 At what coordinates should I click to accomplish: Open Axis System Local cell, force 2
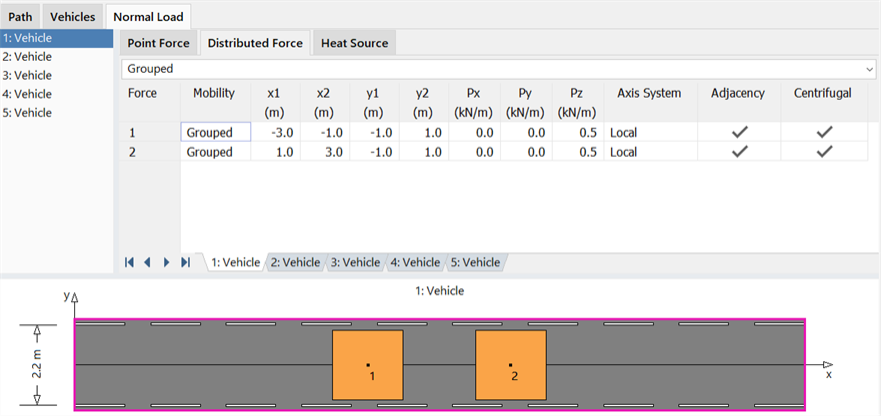click(x=651, y=152)
